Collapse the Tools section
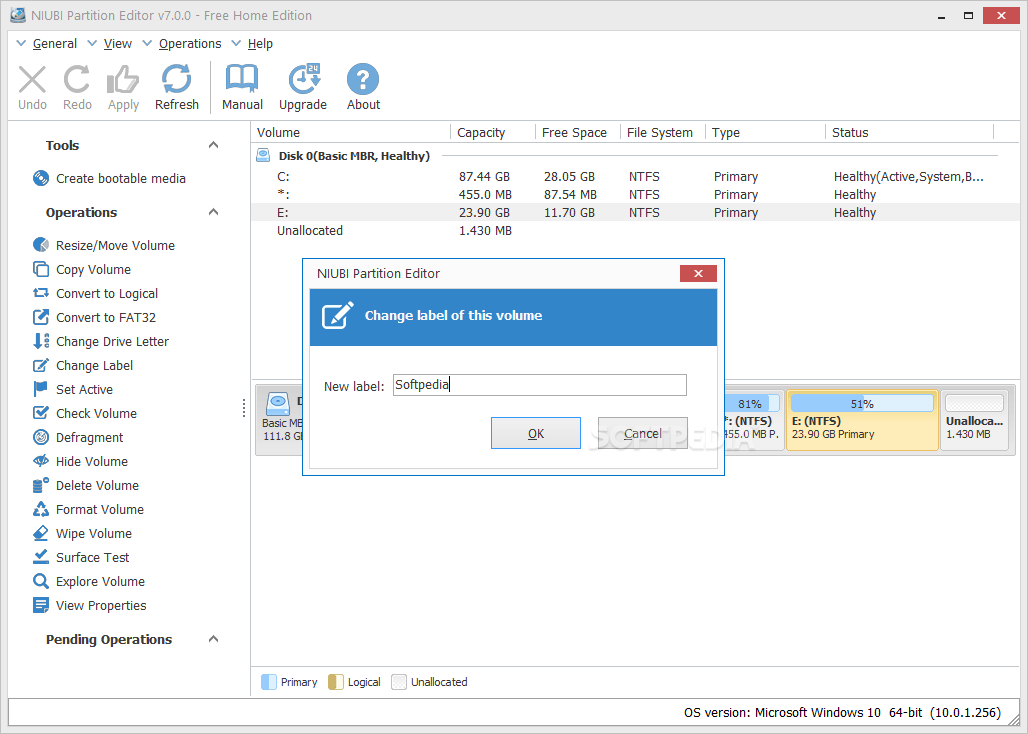 [212, 145]
